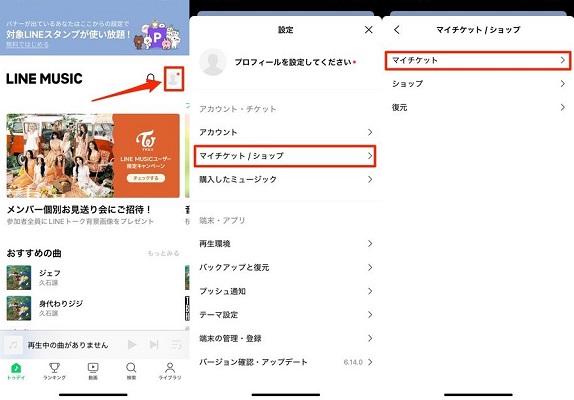Screen dimensions: 574x400
Task: Tap album art for 身代わりジジ
Action: click(19, 308)
